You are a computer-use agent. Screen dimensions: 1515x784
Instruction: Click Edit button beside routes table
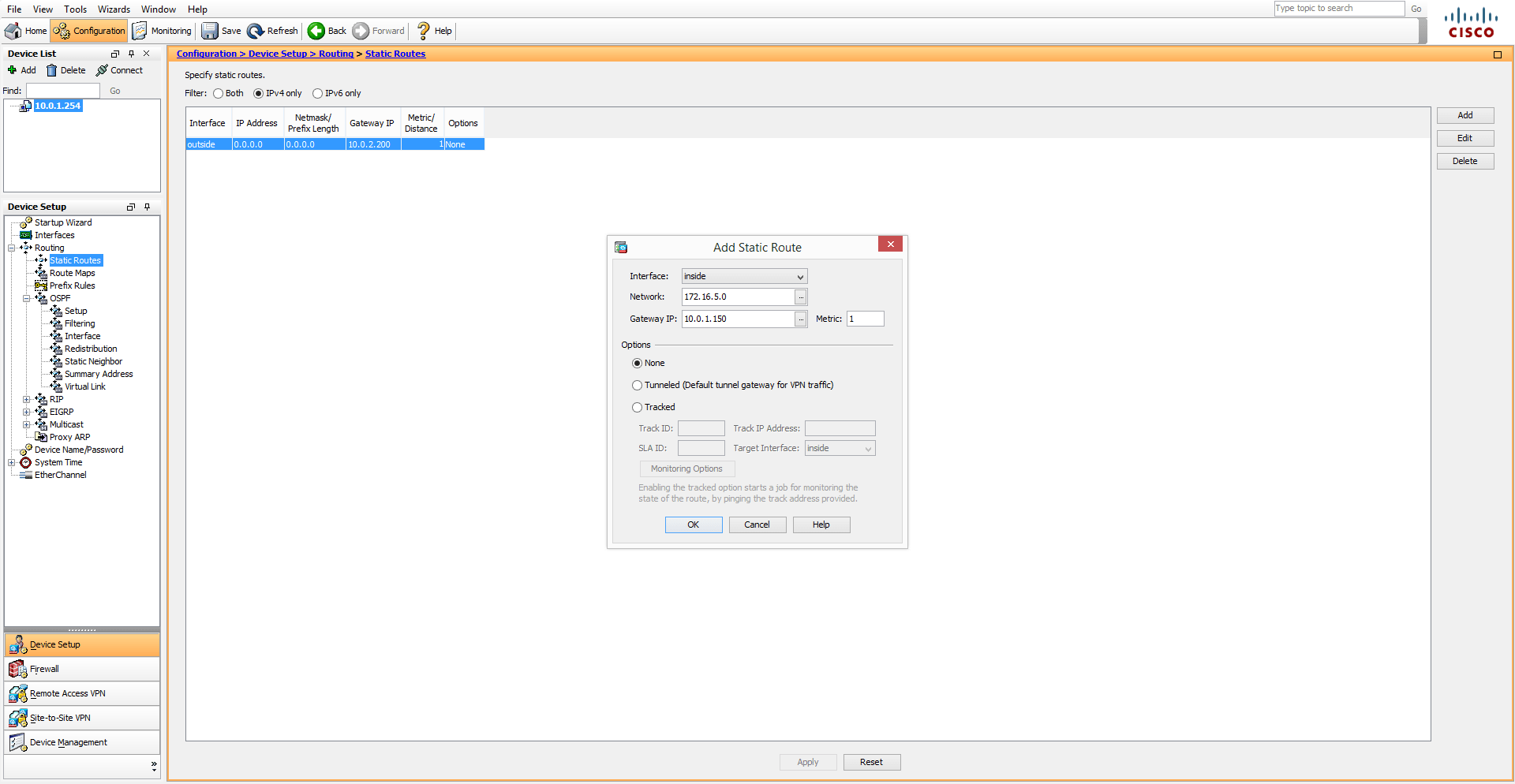coord(1465,138)
